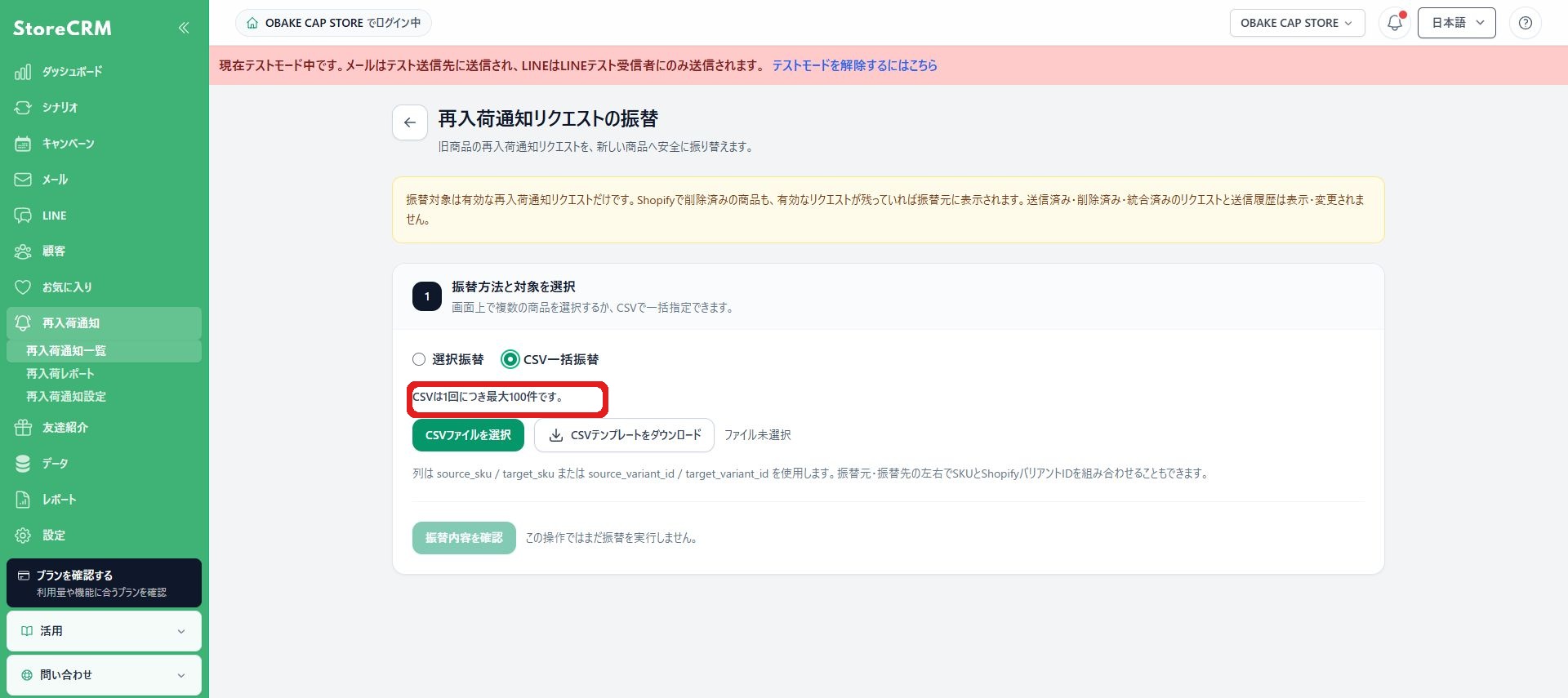Open シナリオ from the sidebar
This screenshot has width=1568, height=698.
[104, 108]
